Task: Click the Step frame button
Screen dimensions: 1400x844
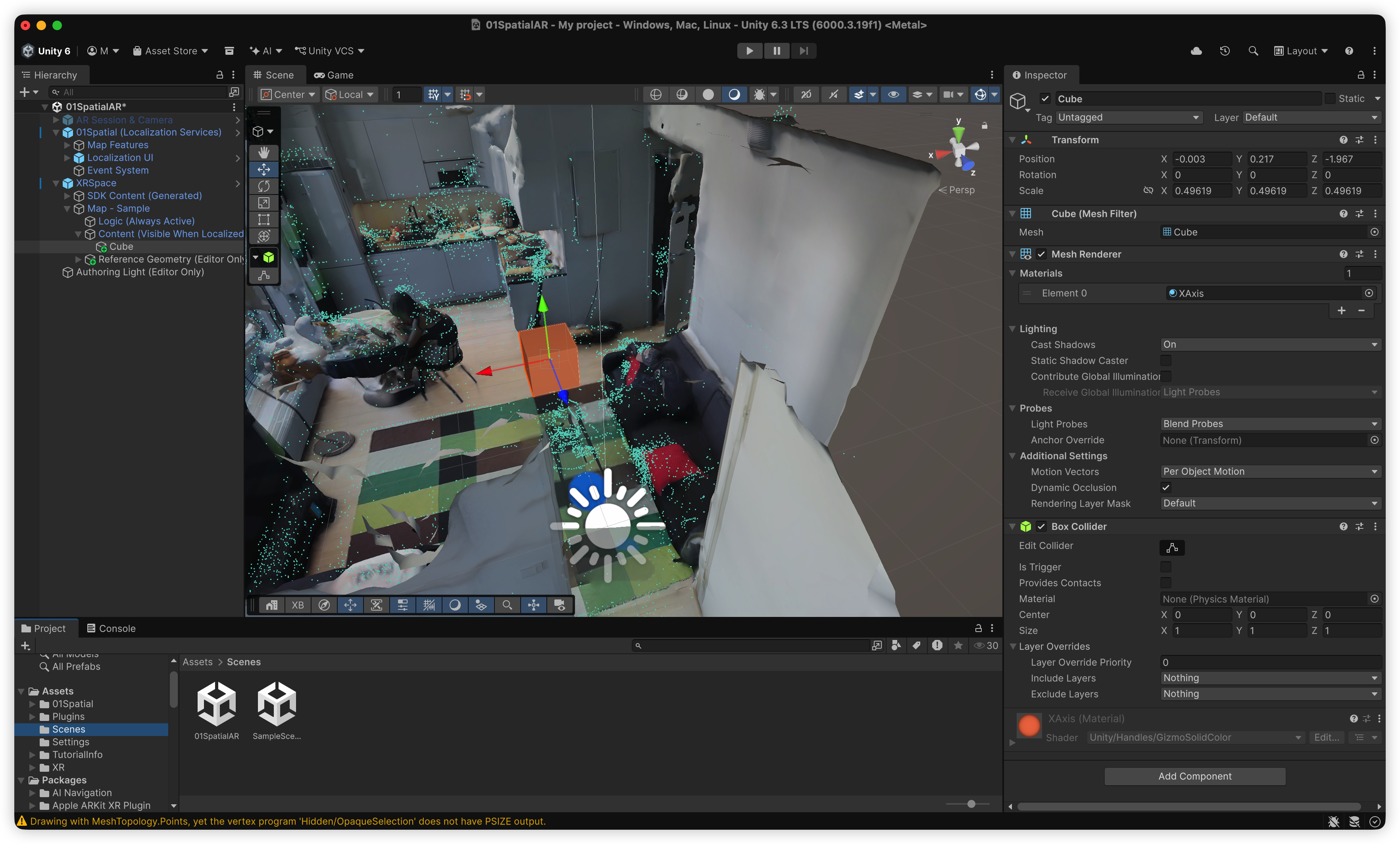Action: pos(804,50)
